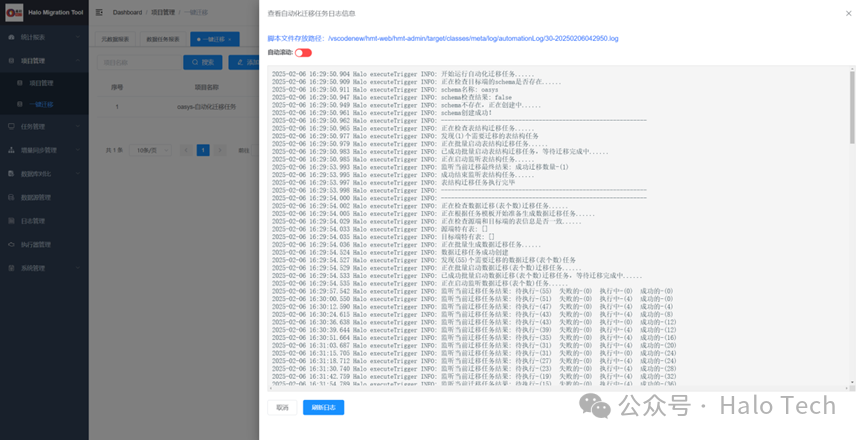
Task: Click the 统计报表 dashboard icon in sidebar
Action: click(11, 37)
